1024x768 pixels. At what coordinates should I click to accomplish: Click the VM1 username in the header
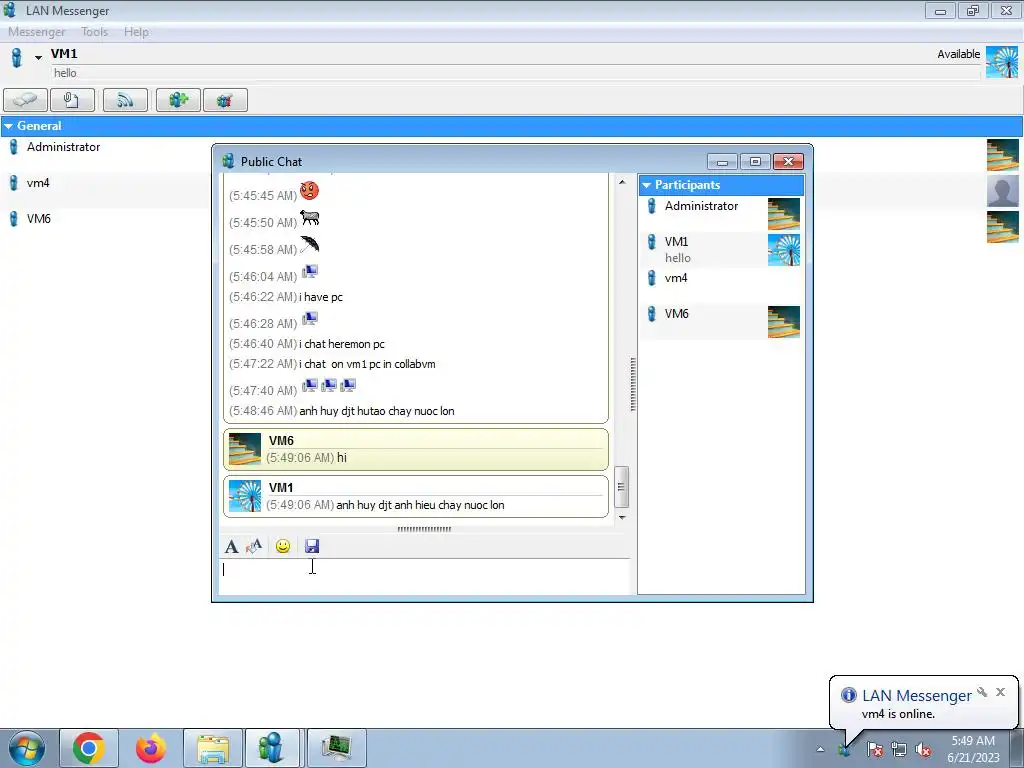(x=64, y=54)
